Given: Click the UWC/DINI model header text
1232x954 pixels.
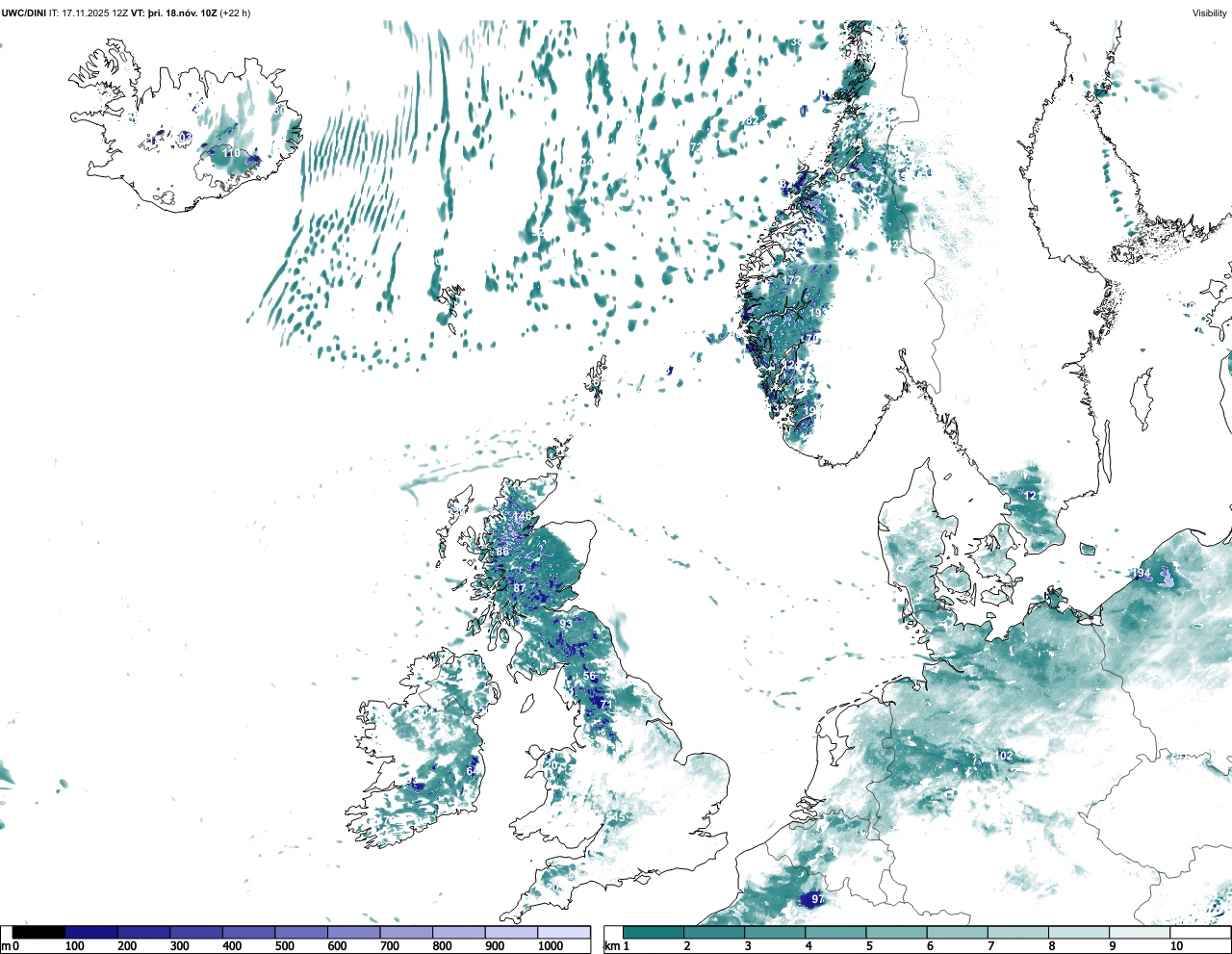Looking at the screenshot, I should click(23, 13).
